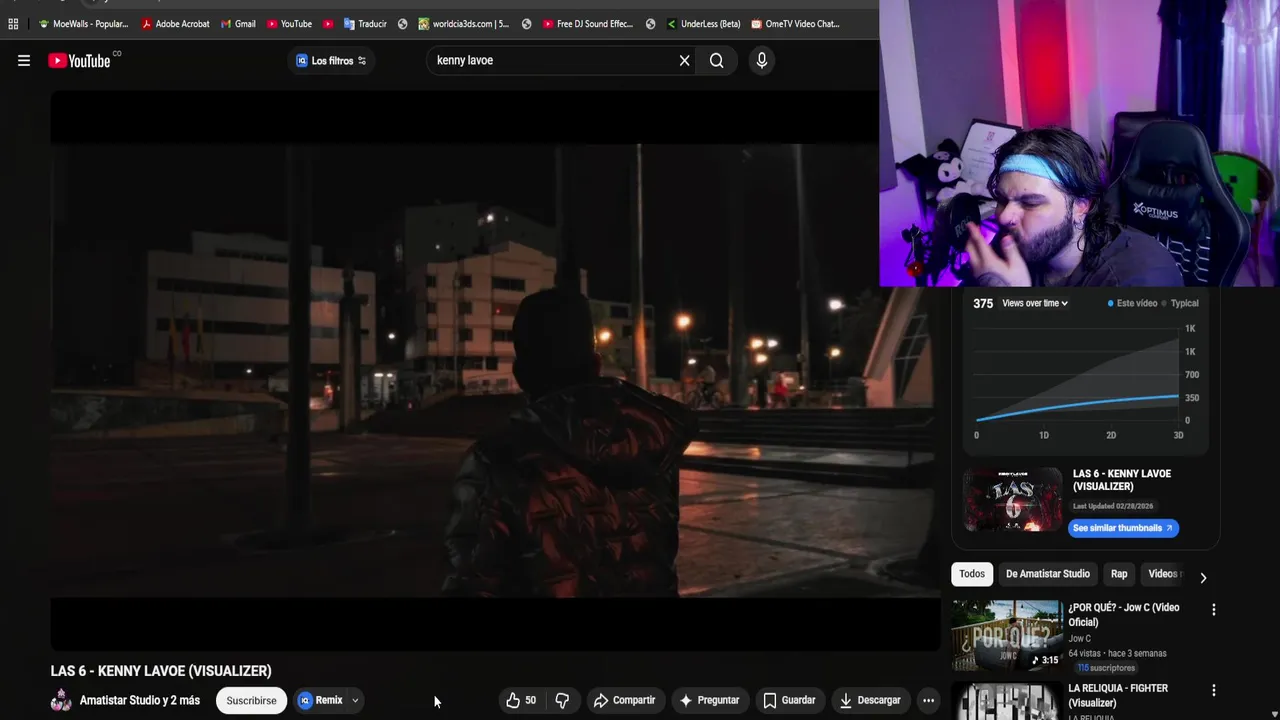Open LA RELIQUIA - FIGHTER video title
This screenshot has height=720, width=1280.
click(x=1118, y=696)
